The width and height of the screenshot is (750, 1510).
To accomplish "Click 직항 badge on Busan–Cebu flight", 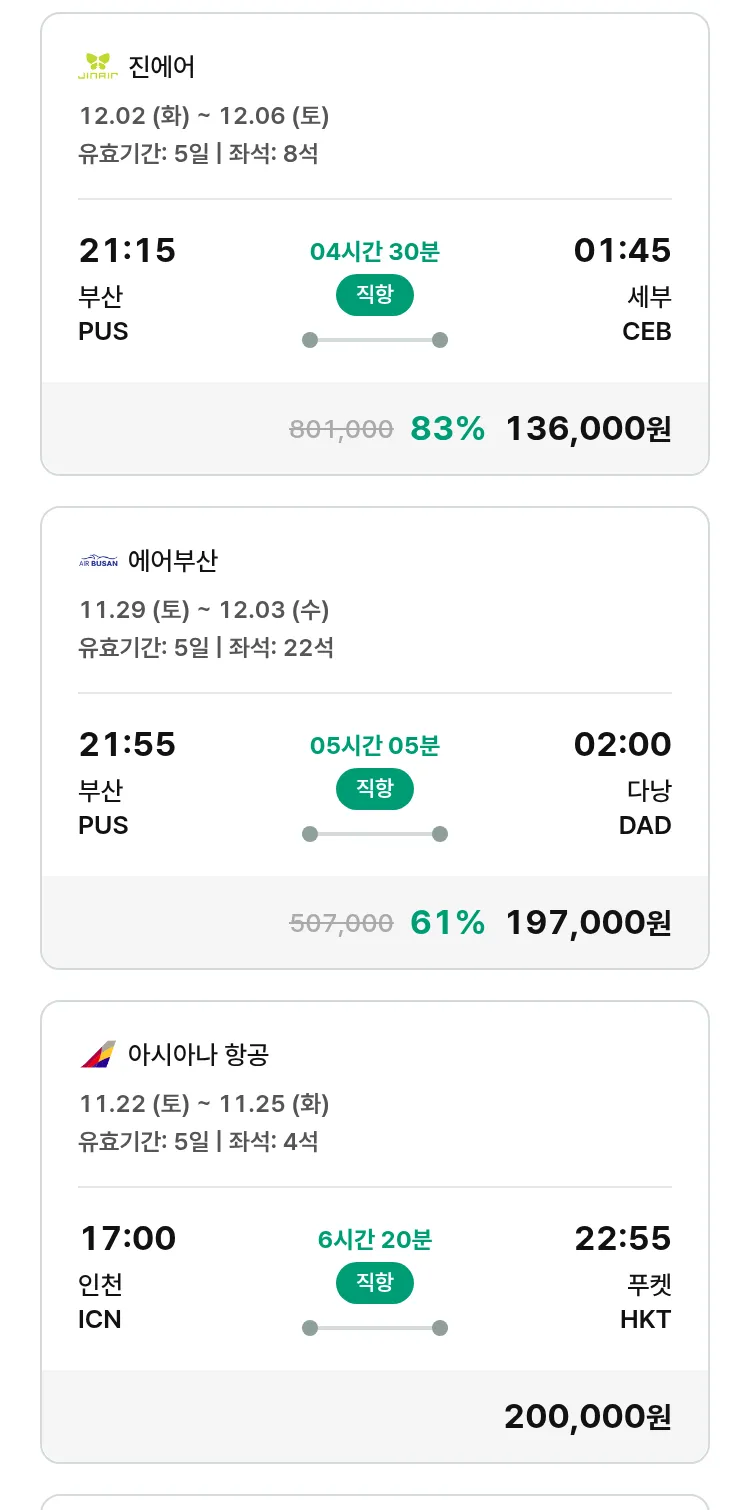I will click(x=375, y=295).
